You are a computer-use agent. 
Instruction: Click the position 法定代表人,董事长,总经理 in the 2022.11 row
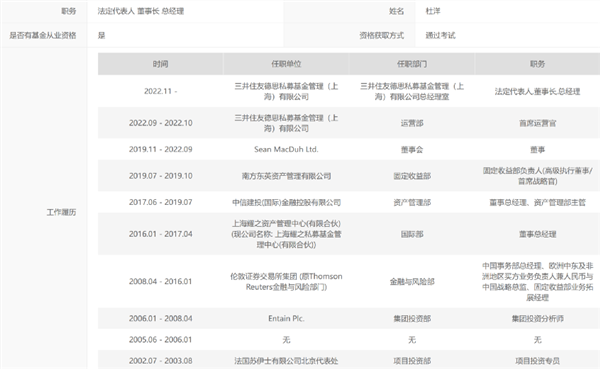537,91
